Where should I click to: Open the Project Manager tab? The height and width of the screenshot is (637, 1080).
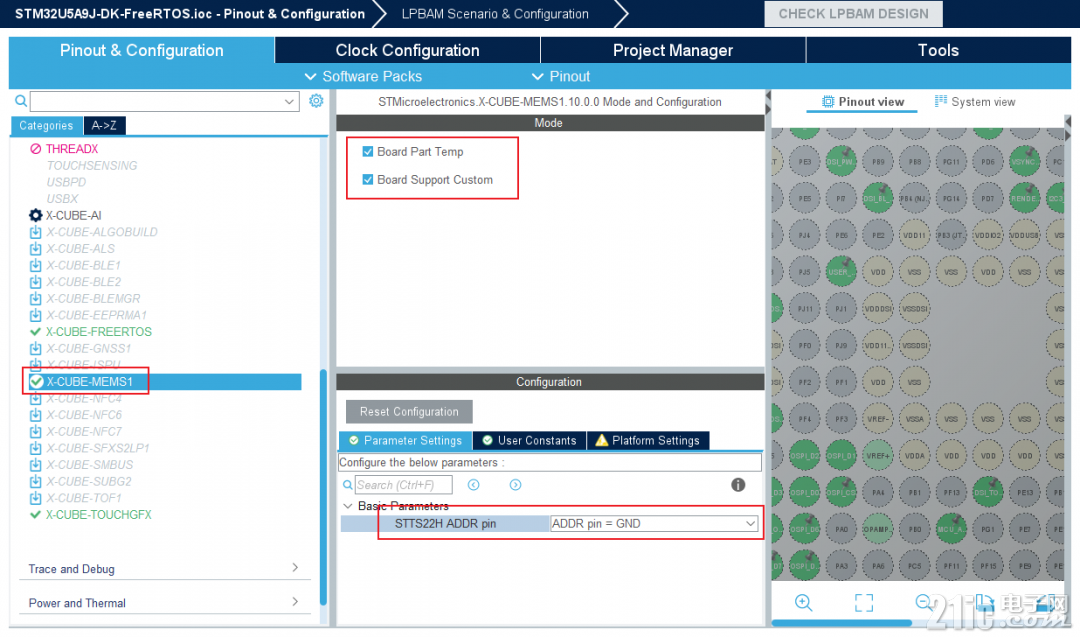pyautogui.click(x=673, y=50)
